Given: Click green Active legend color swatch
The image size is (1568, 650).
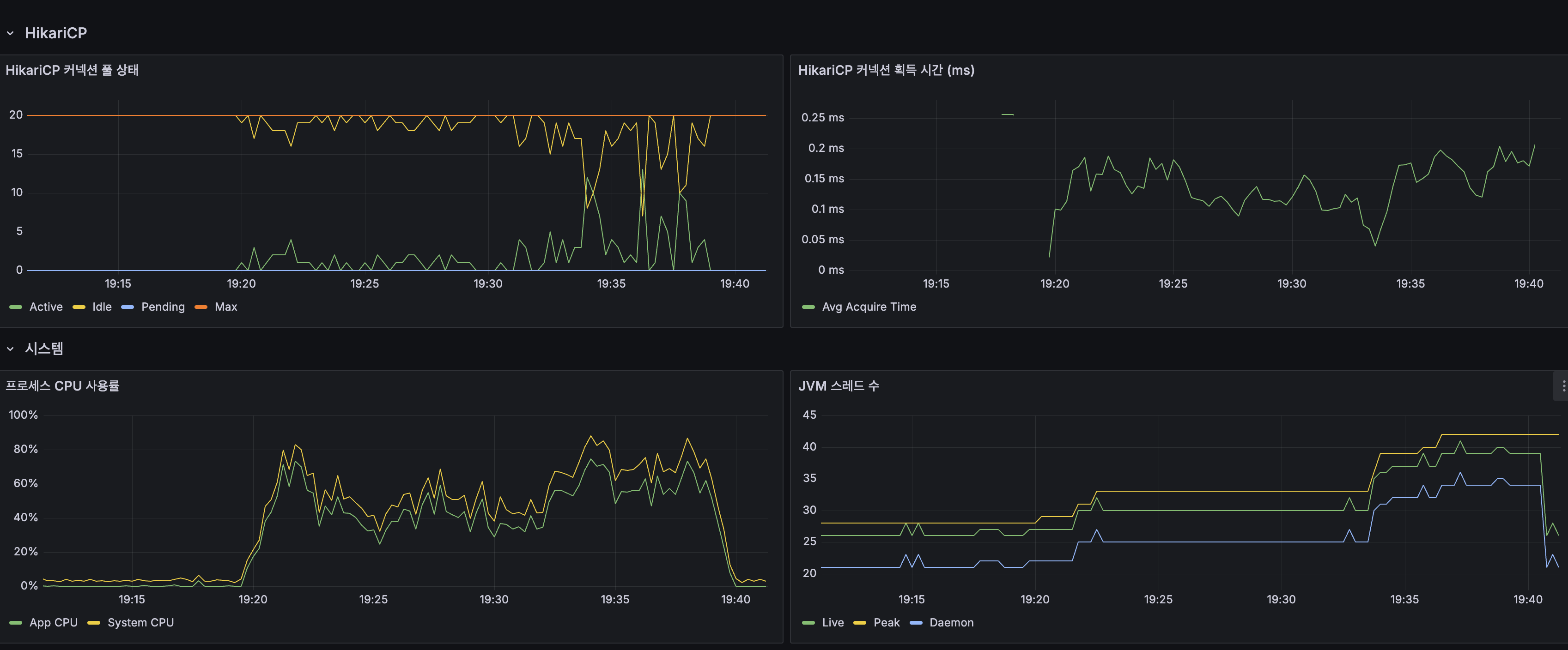Looking at the screenshot, I should [x=16, y=307].
